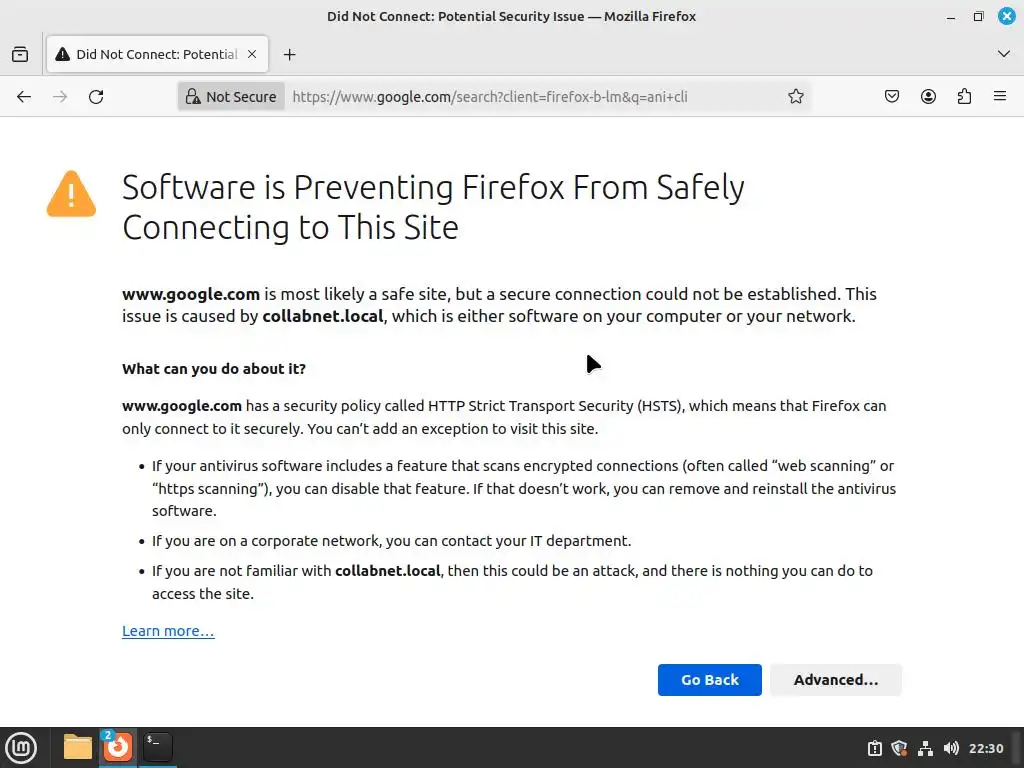Reload the current page

96,97
